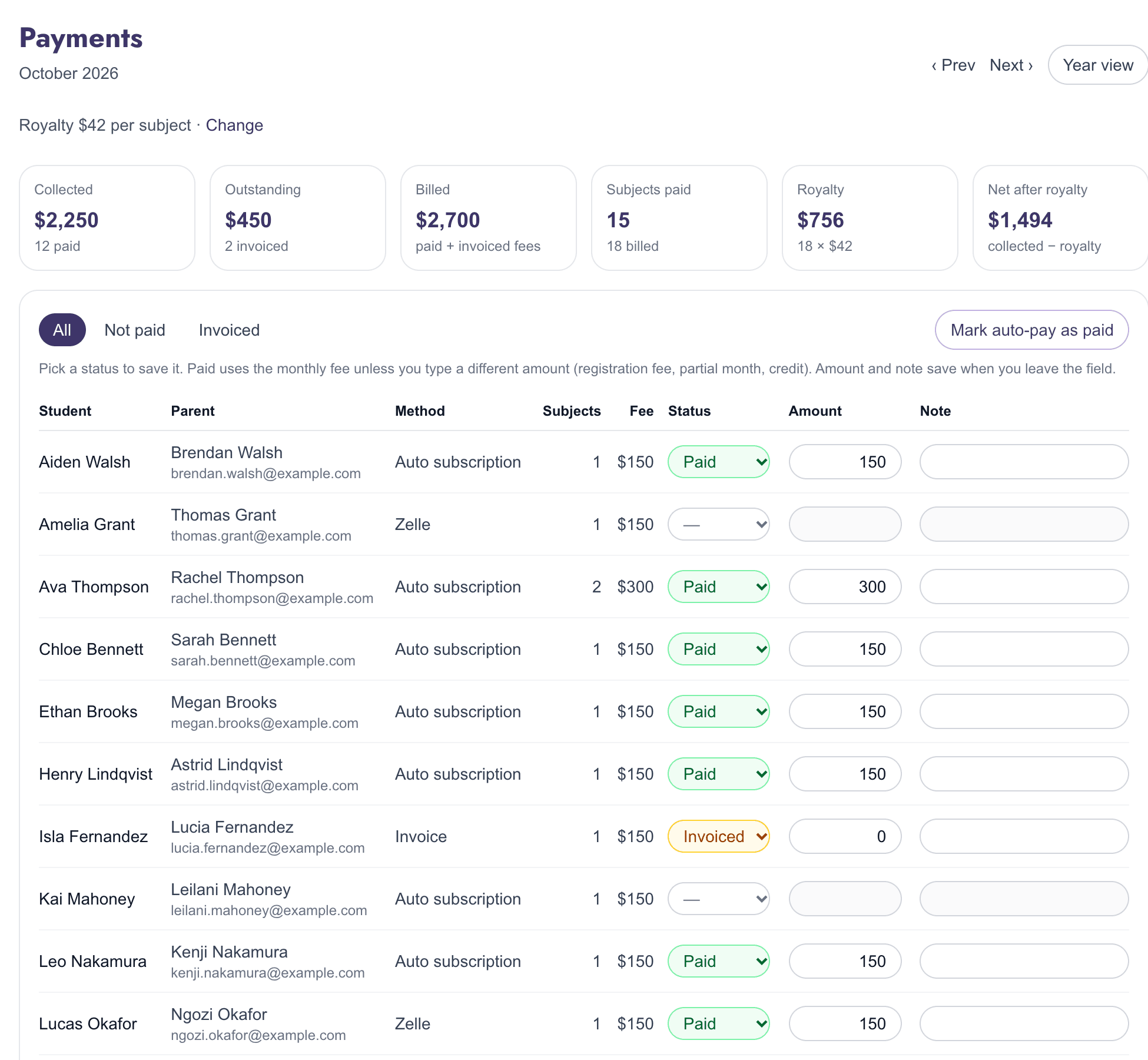The width and height of the screenshot is (1148, 1060).
Task: Open status dropdown for Amelia Grant
Action: (718, 524)
